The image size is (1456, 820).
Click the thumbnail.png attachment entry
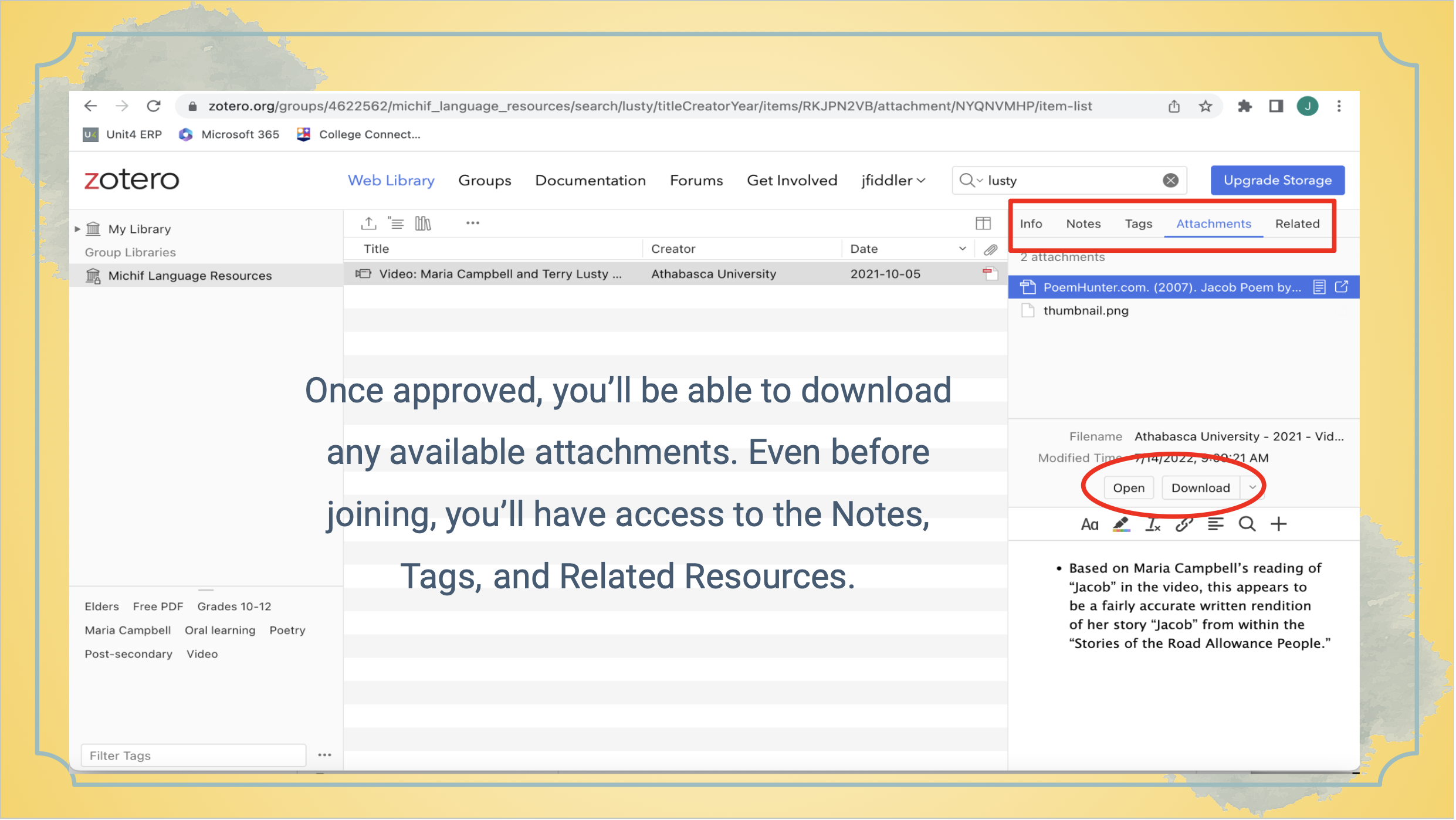(x=1086, y=310)
